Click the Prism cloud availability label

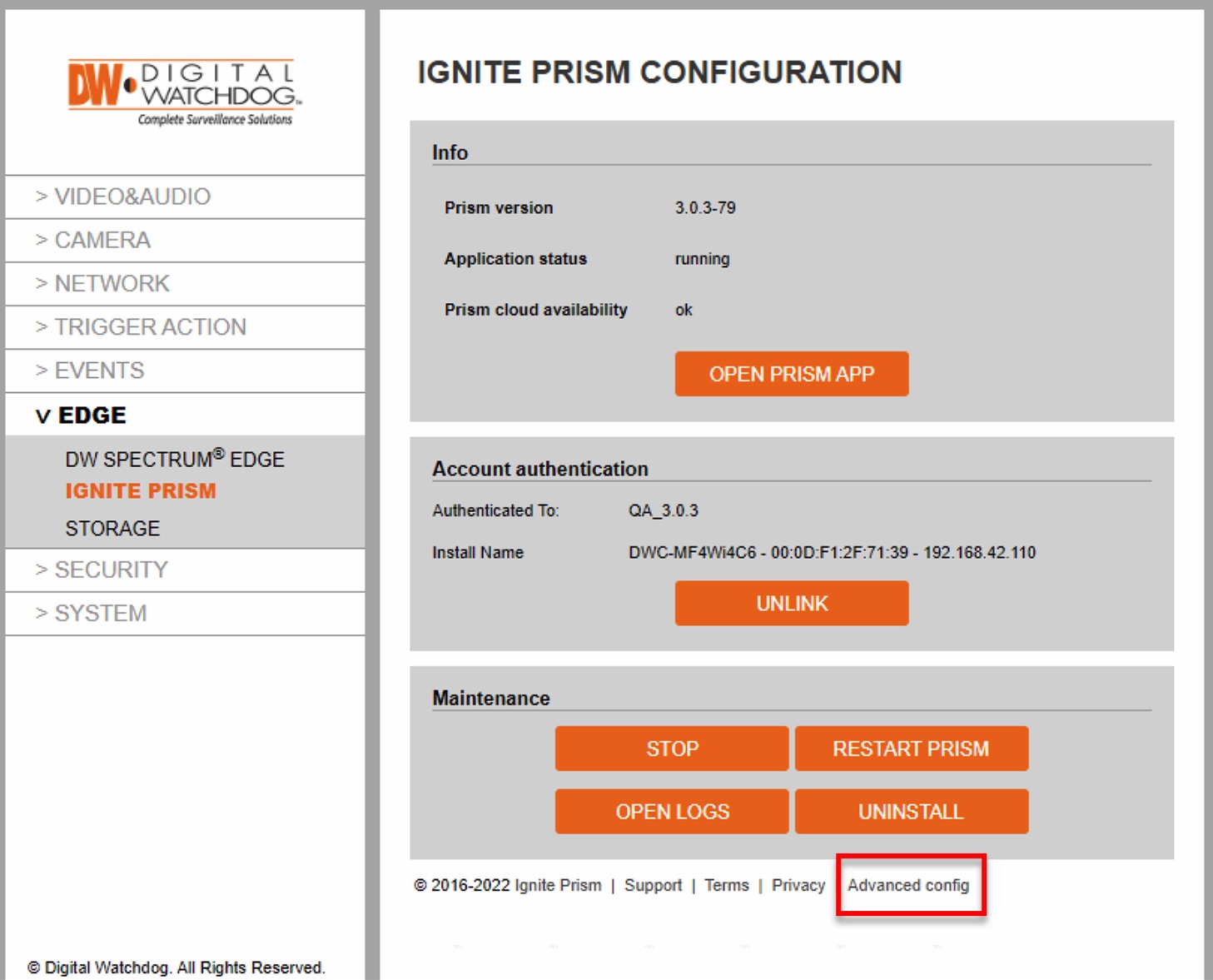pos(536,310)
